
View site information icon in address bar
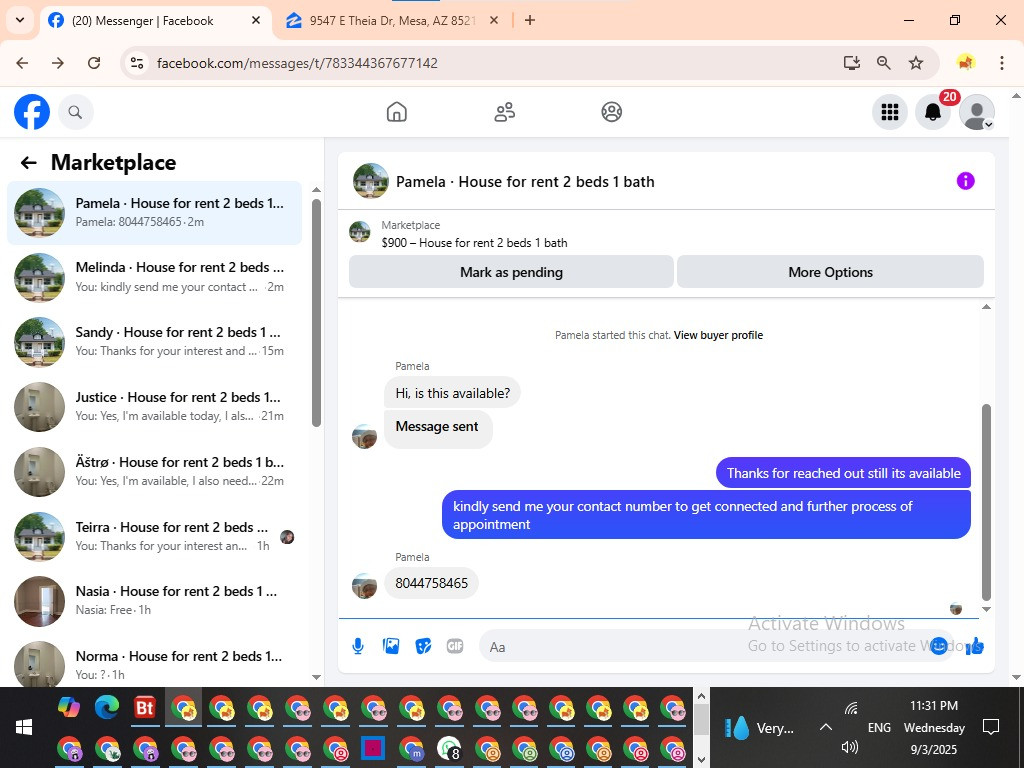pyautogui.click(x=136, y=63)
